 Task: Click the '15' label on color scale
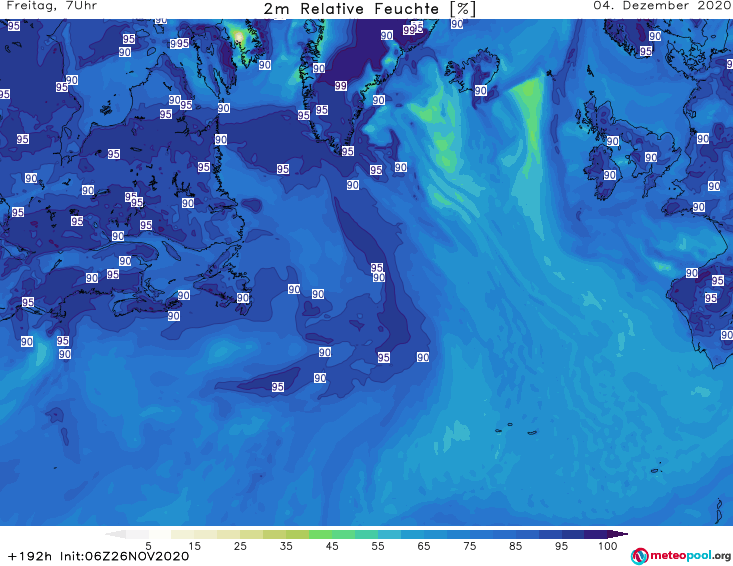tap(194, 546)
